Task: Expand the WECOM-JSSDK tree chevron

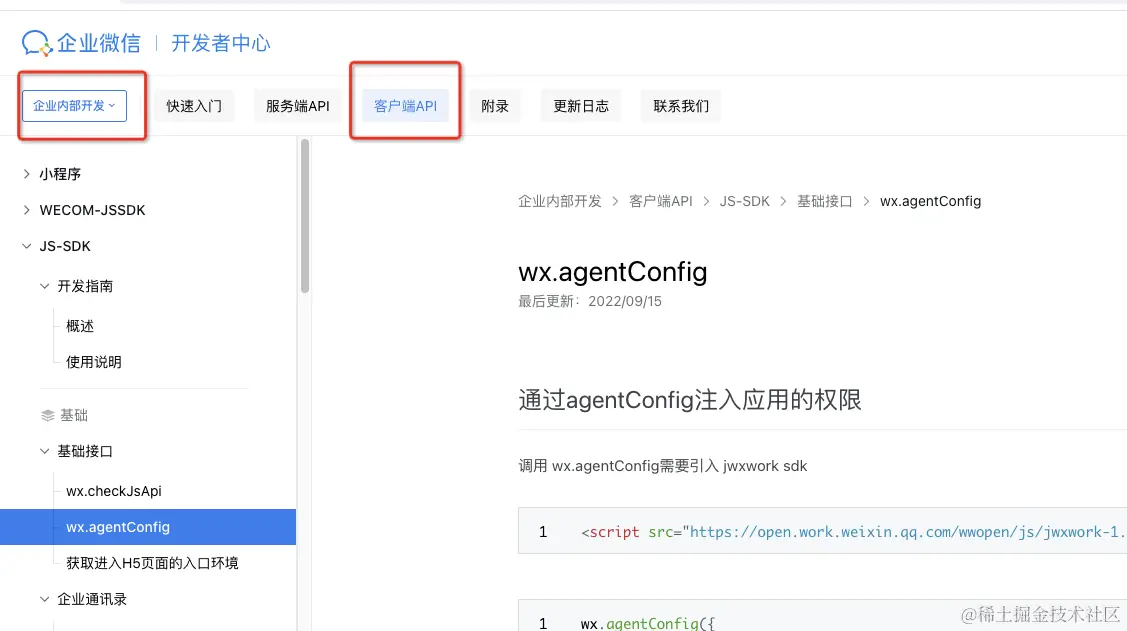Action: [x=27, y=210]
